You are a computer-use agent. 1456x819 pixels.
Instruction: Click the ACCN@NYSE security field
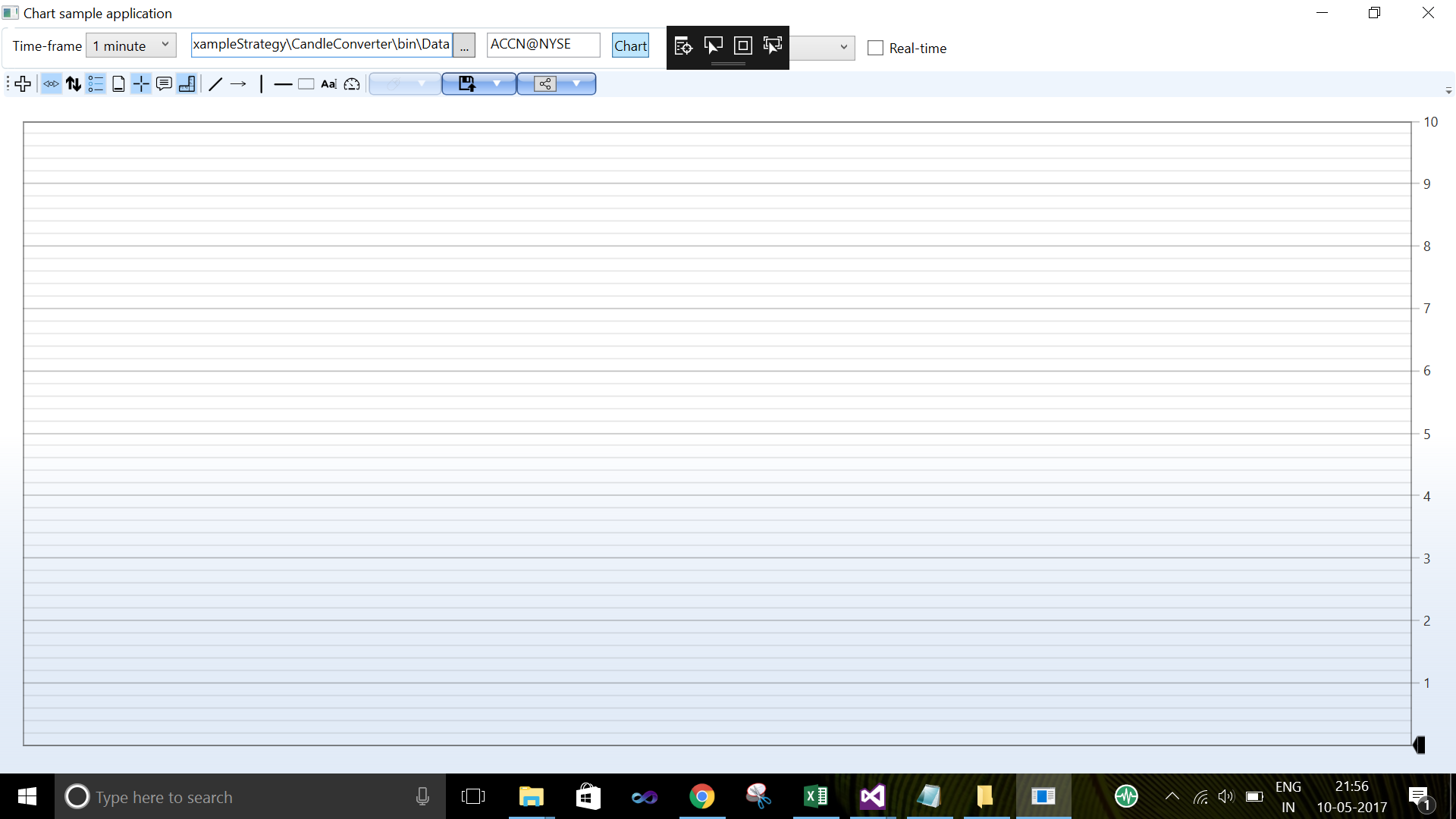tap(543, 45)
